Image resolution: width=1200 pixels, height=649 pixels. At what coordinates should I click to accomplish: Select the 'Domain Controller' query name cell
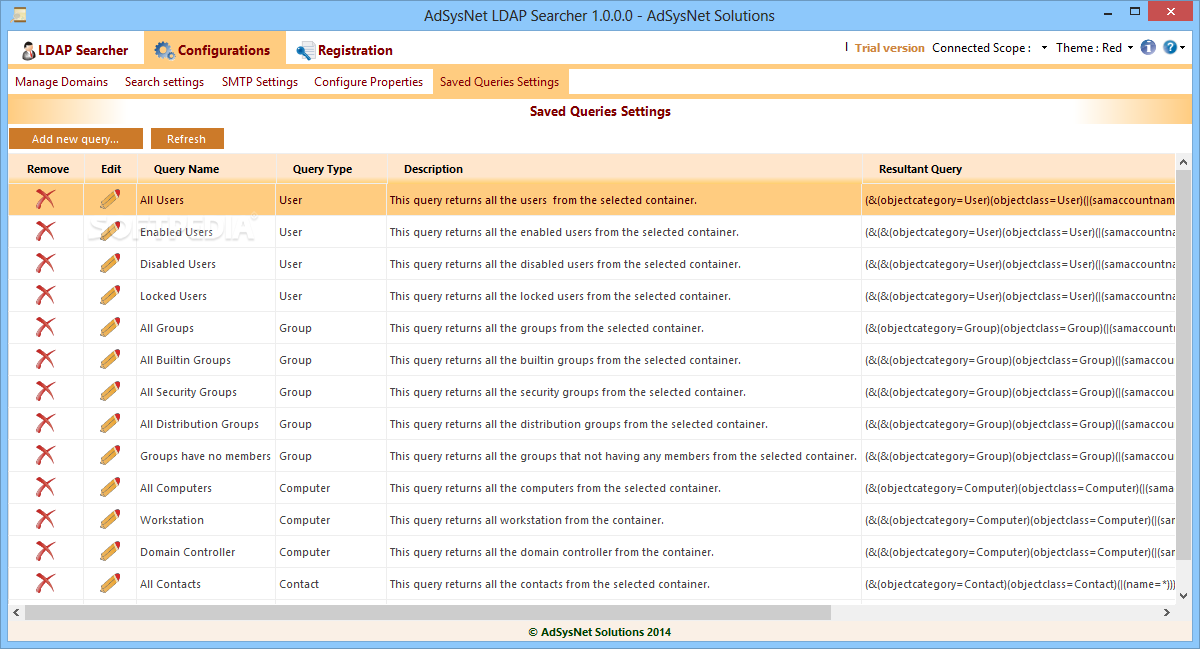(206, 552)
